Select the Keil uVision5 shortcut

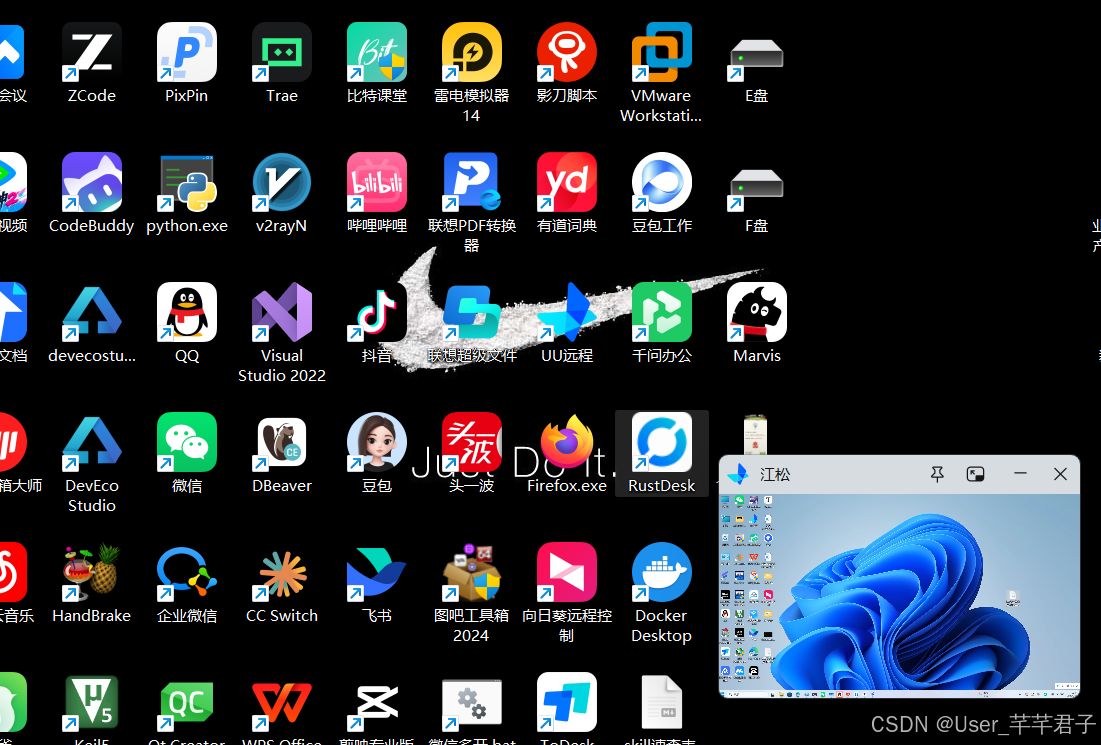[x=92, y=701]
